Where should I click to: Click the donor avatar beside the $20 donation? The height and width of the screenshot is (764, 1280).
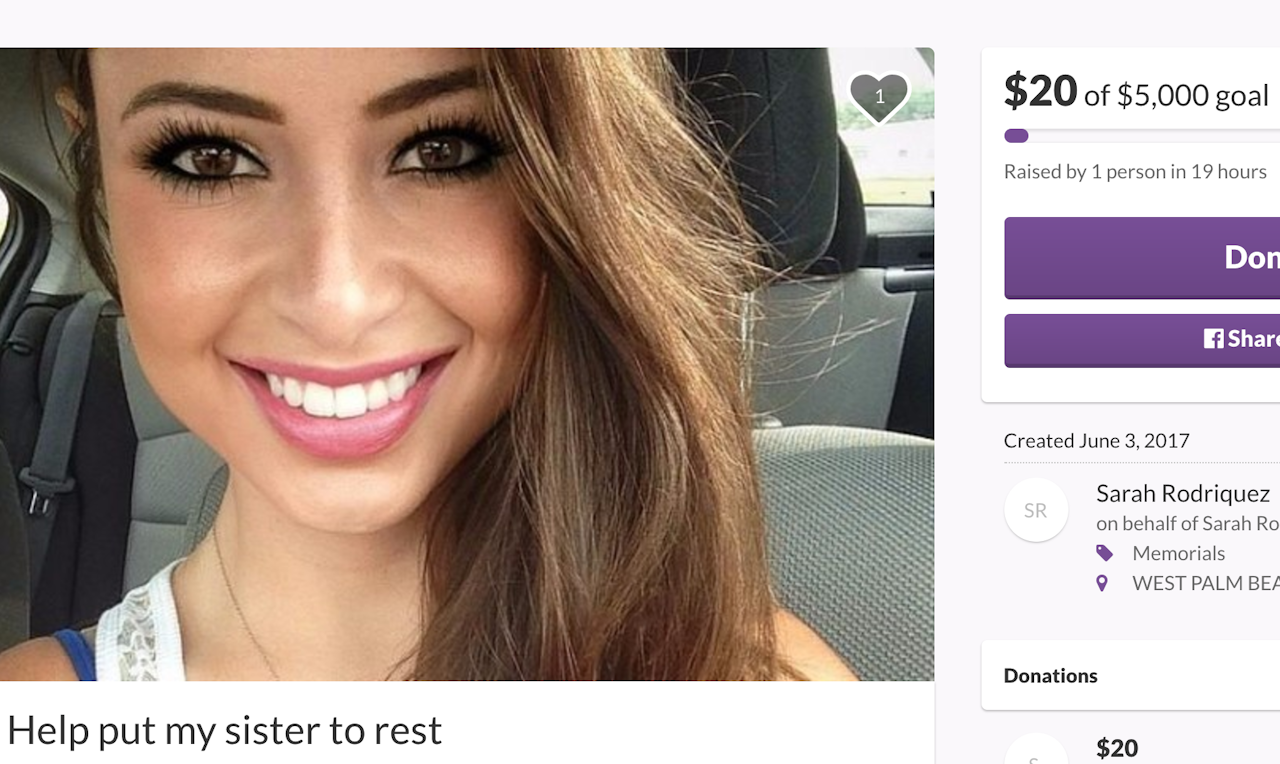tap(1036, 750)
